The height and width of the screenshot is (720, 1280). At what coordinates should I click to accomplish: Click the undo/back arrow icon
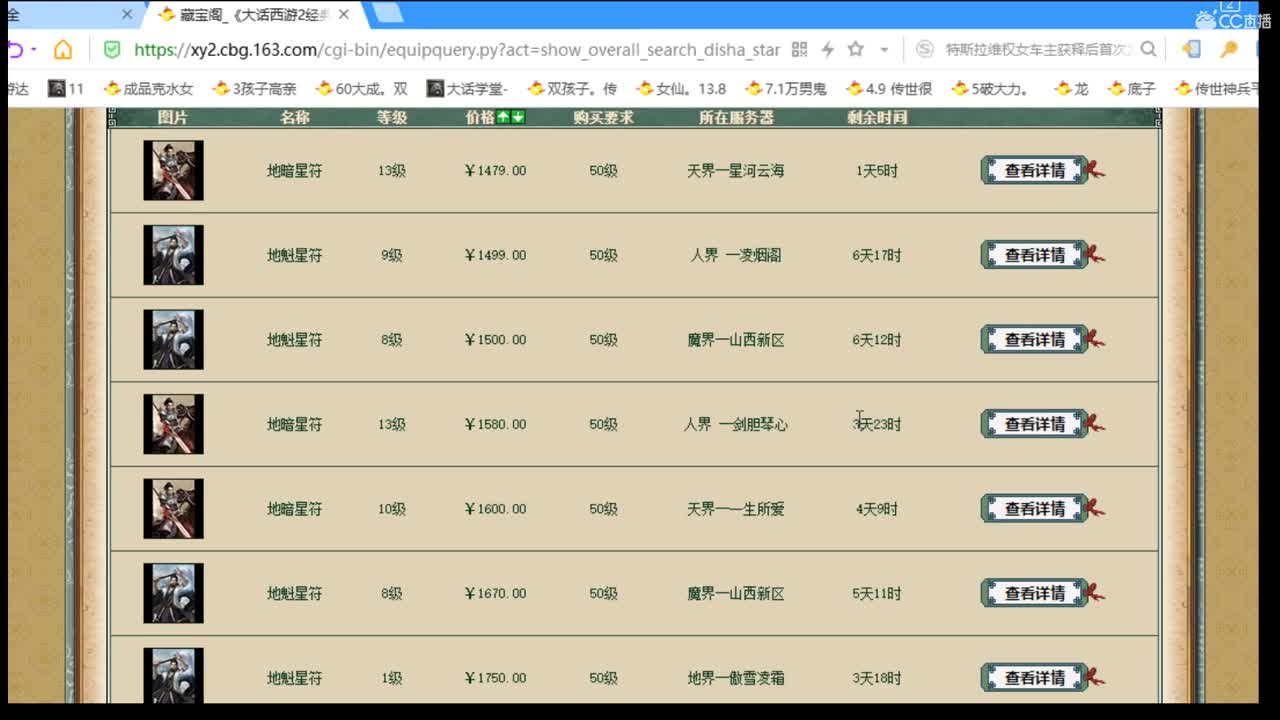(15, 50)
